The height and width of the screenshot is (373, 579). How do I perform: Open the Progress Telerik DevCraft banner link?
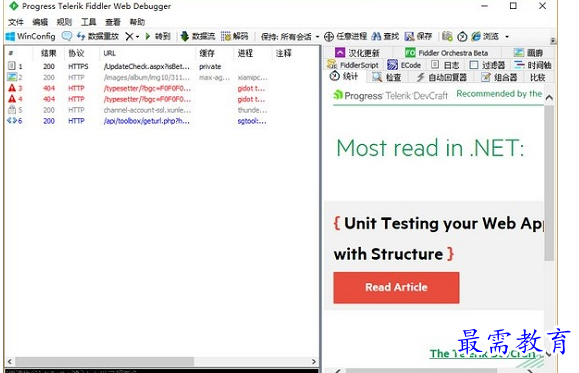tap(391, 96)
